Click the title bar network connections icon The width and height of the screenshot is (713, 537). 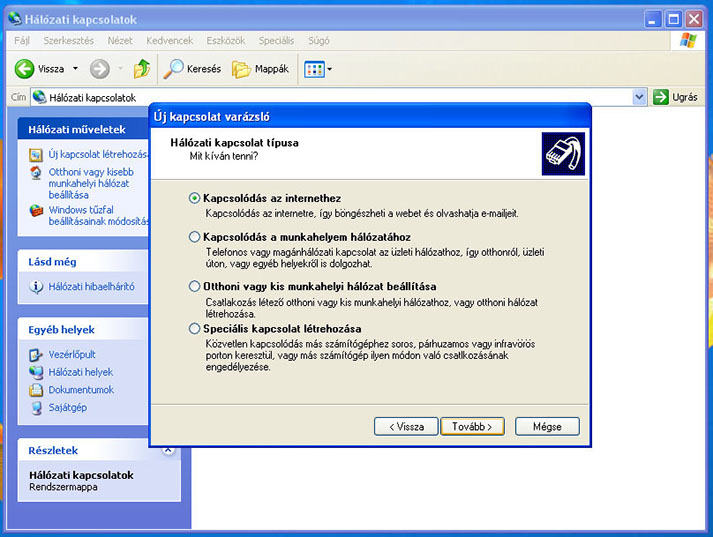15,19
